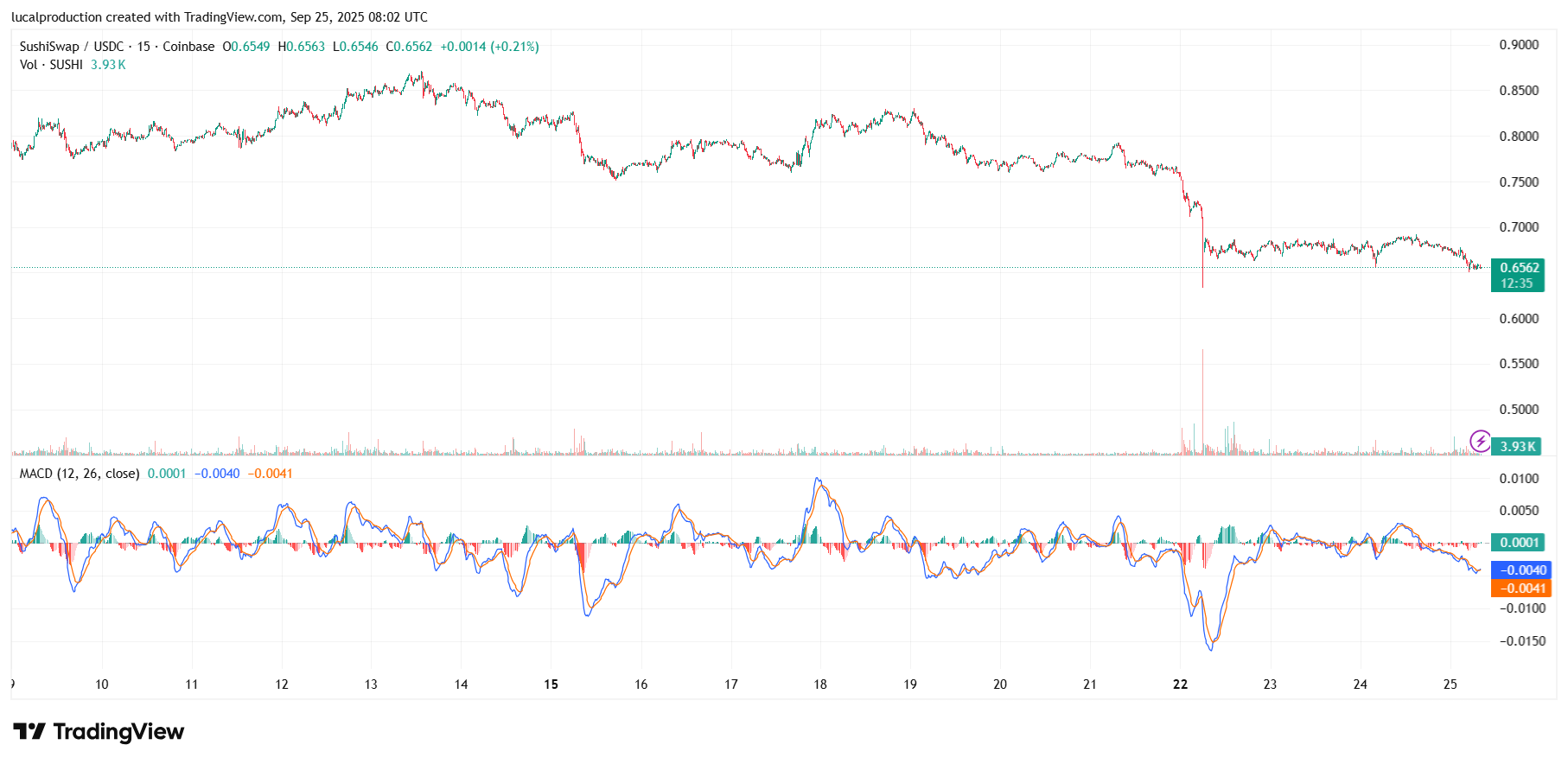Click the green 0.0001 value beside MACD title
The height and width of the screenshot is (764, 1568).
[167, 474]
